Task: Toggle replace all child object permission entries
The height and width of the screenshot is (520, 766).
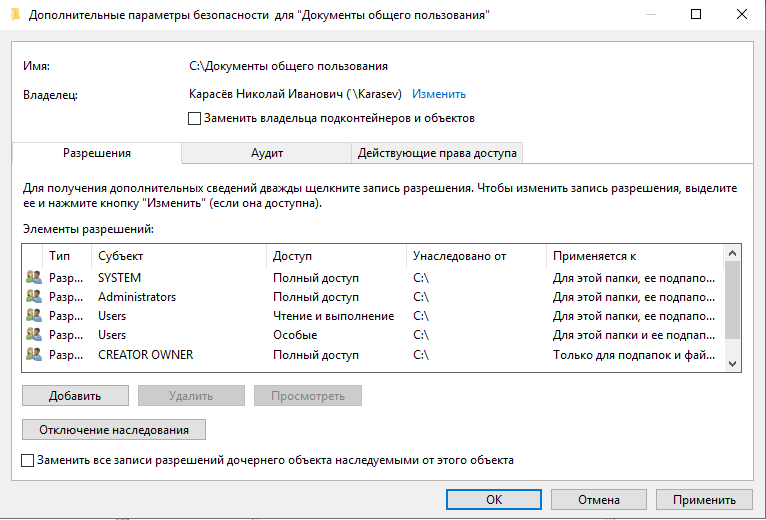Action: tap(28, 461)
